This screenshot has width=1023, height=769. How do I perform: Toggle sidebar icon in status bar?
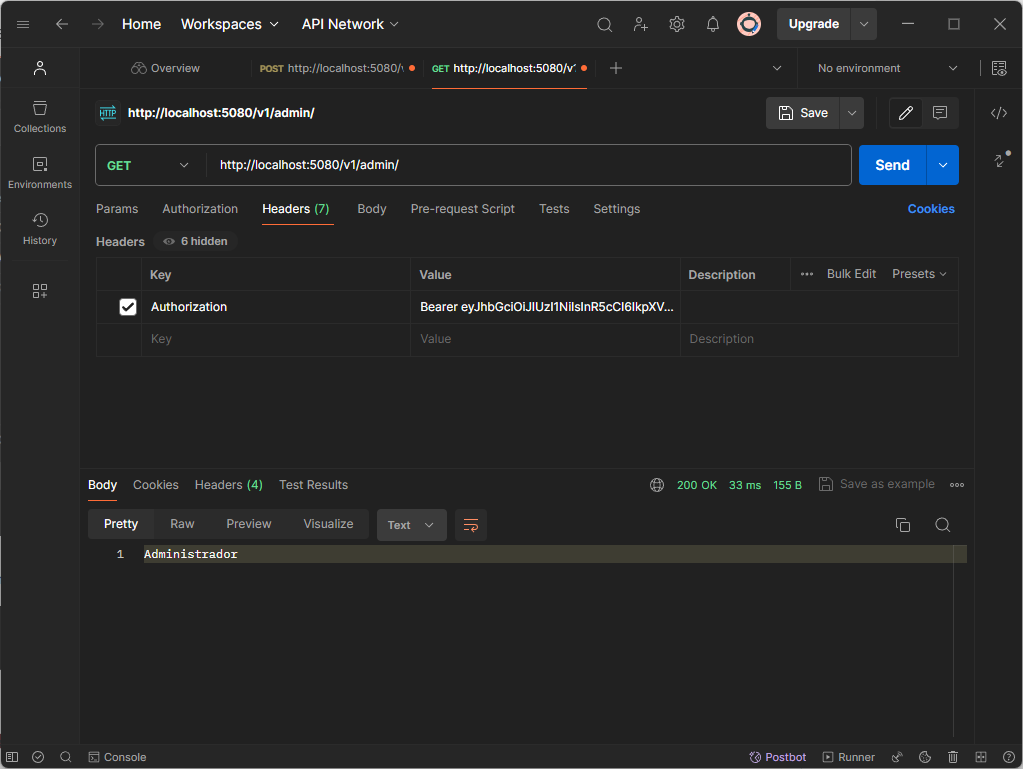(12, 757)
